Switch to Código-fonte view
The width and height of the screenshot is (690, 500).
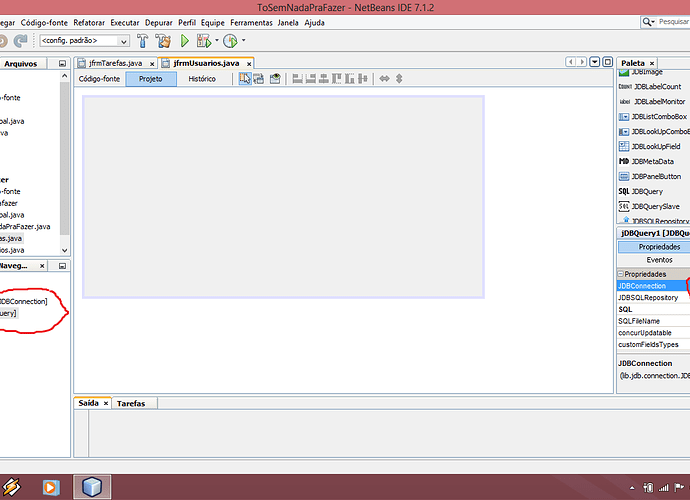click(99, 79)
